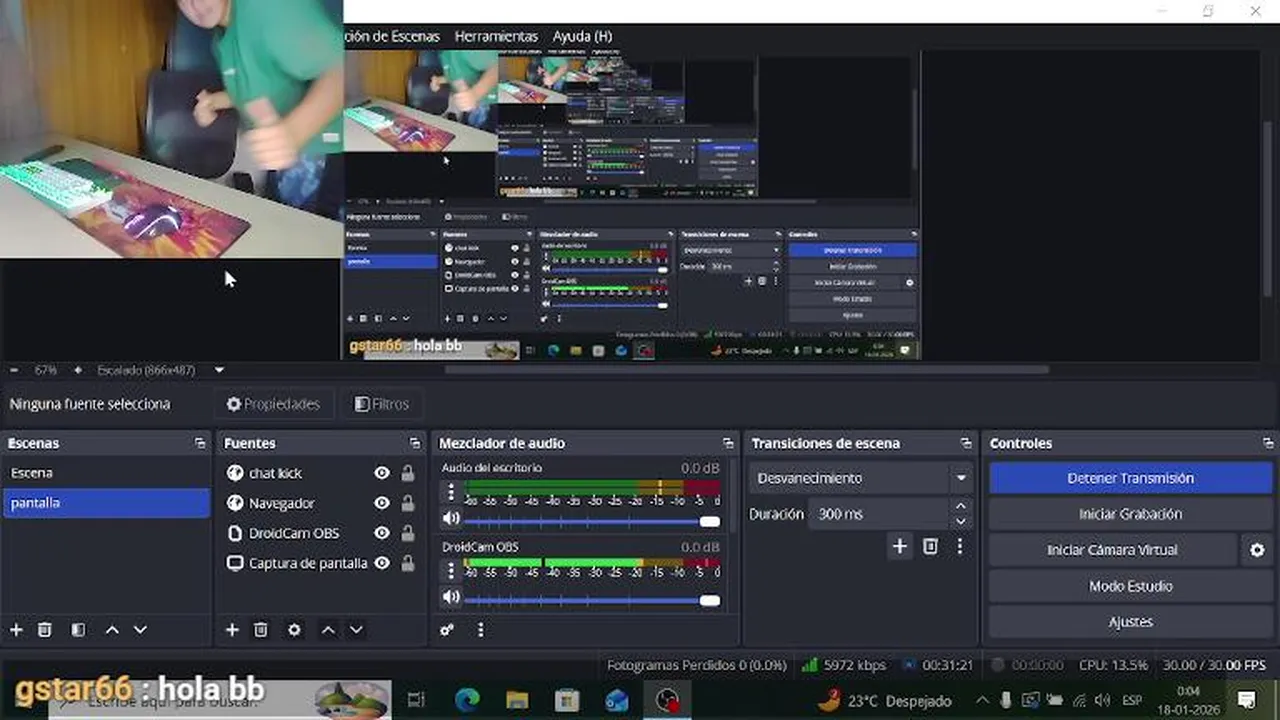This screenshot has height=720, width=1280.
Task: Open Ajustes settings button
Action: point(1130,622)
